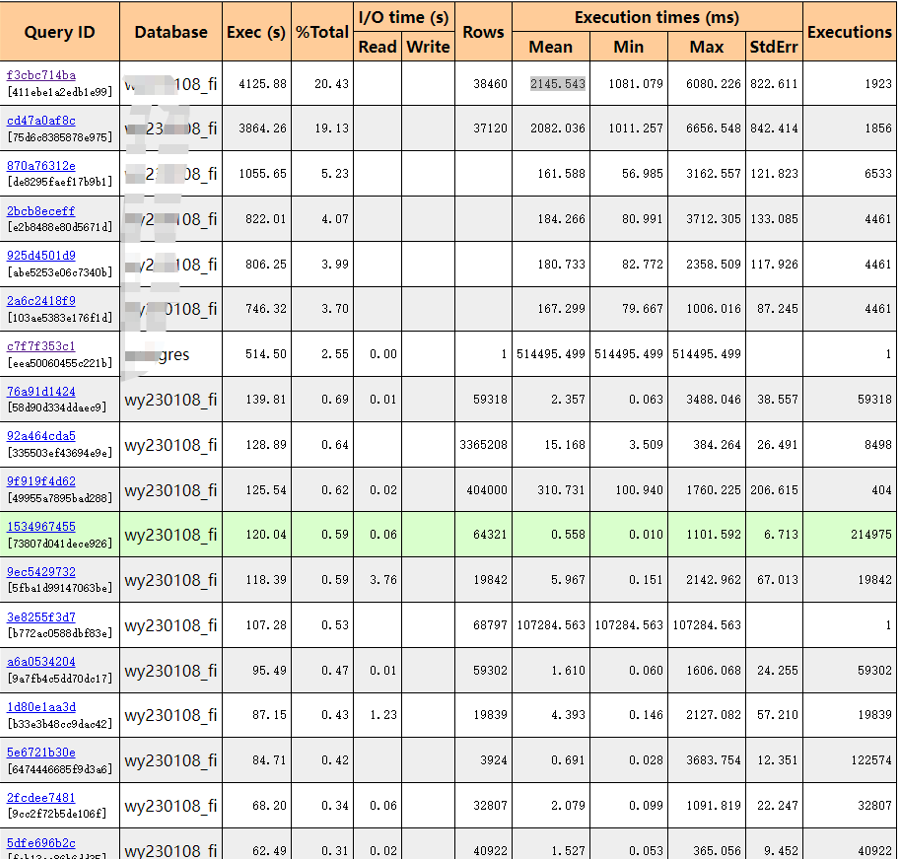Open highlighted row query link 1534967455
This screenshot has height=859, width=899.
[x=41, y=527]
